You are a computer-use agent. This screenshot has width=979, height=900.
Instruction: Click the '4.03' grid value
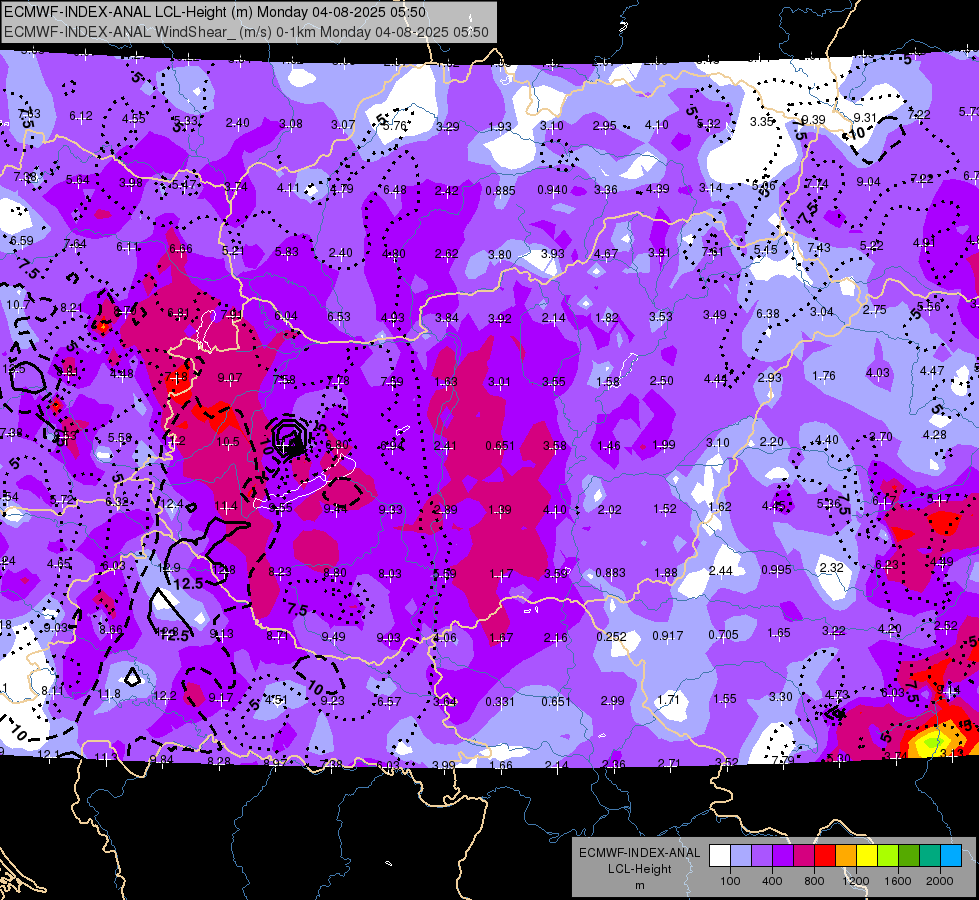click(x=877, y=373)
